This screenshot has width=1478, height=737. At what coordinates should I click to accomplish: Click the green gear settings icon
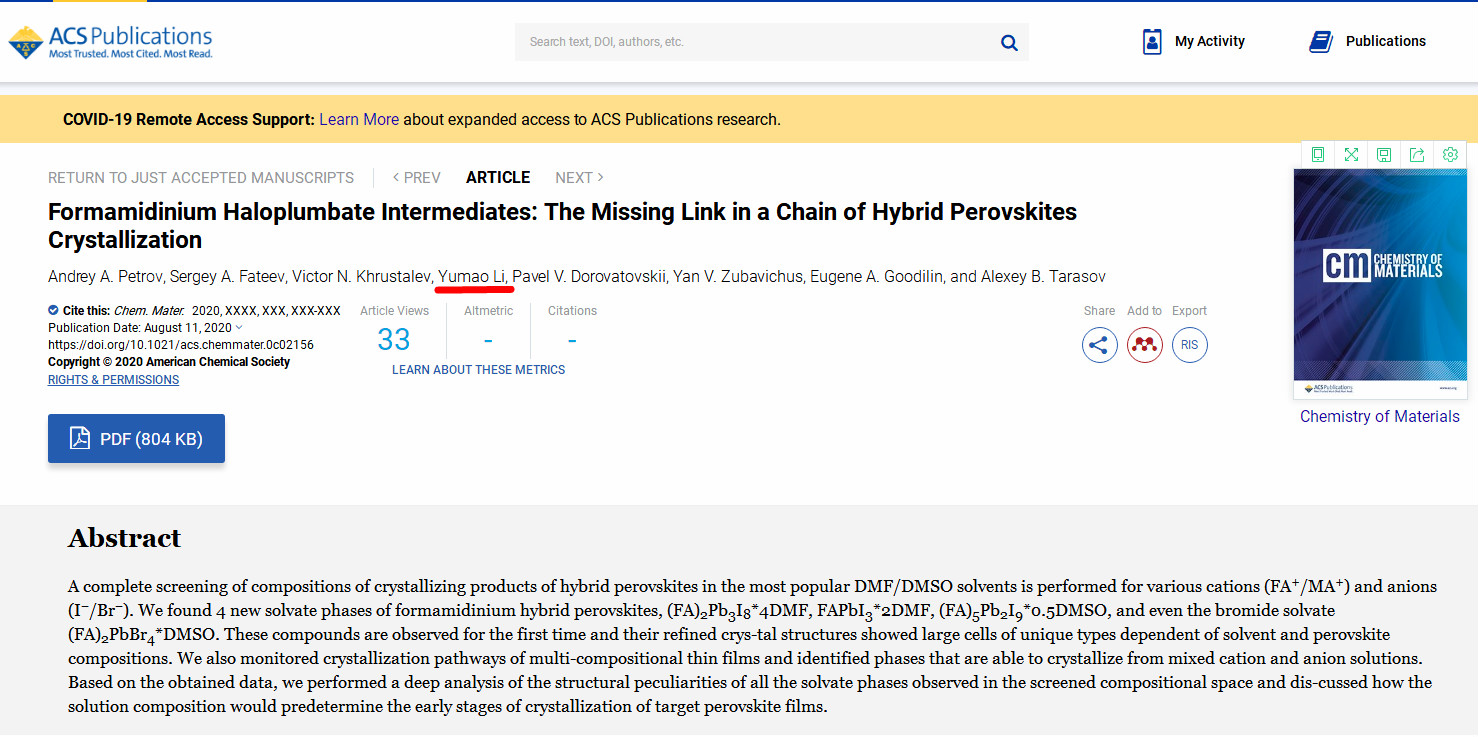(1450, 154)
